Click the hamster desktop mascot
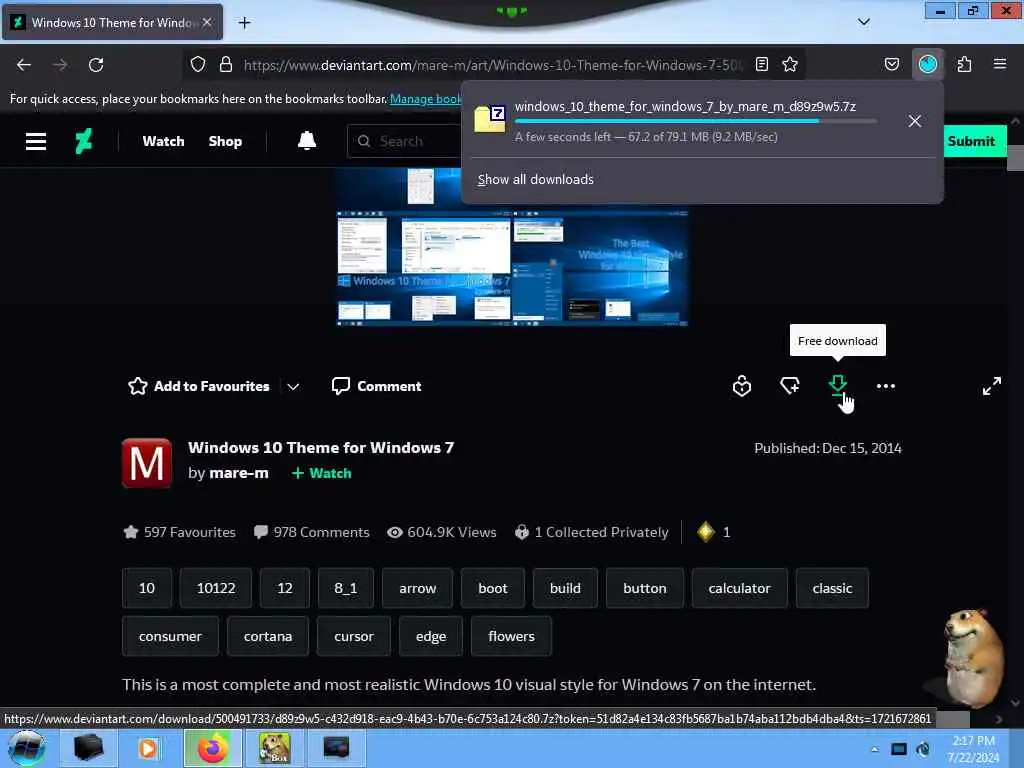The width and height of the screenshot is (1024, 768). click(972, 658)
